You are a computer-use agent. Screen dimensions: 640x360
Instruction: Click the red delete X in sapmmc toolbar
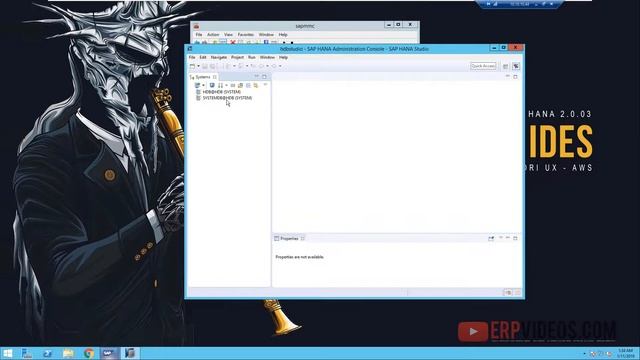pos(233,42)
